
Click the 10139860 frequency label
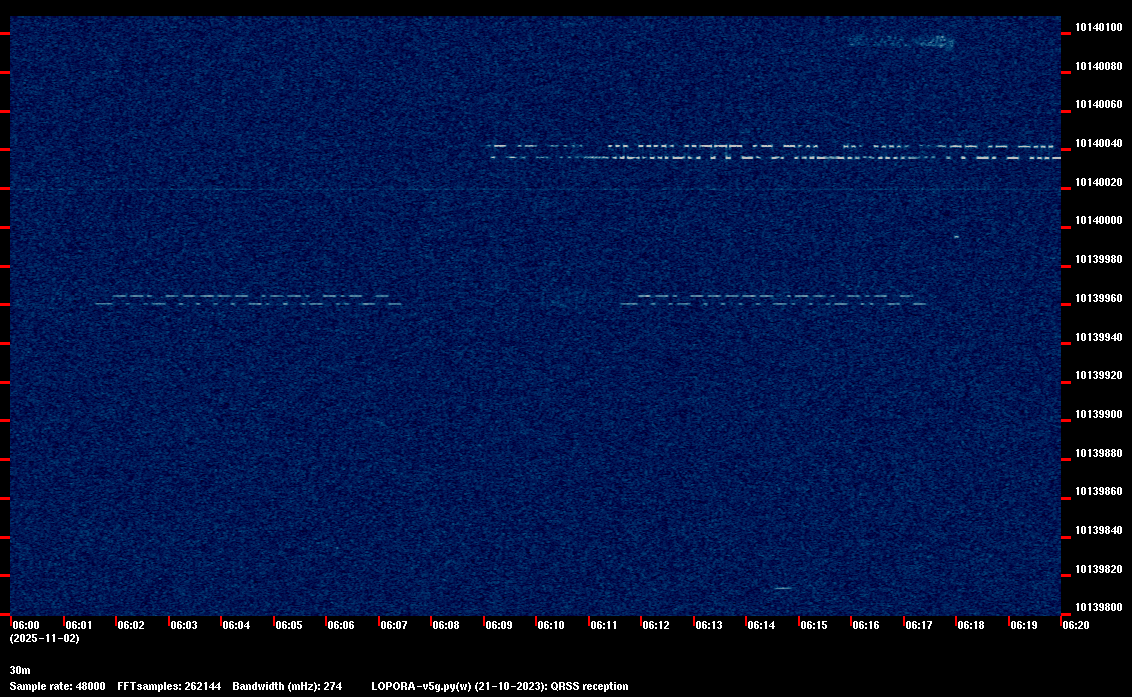pos(1098,491)
